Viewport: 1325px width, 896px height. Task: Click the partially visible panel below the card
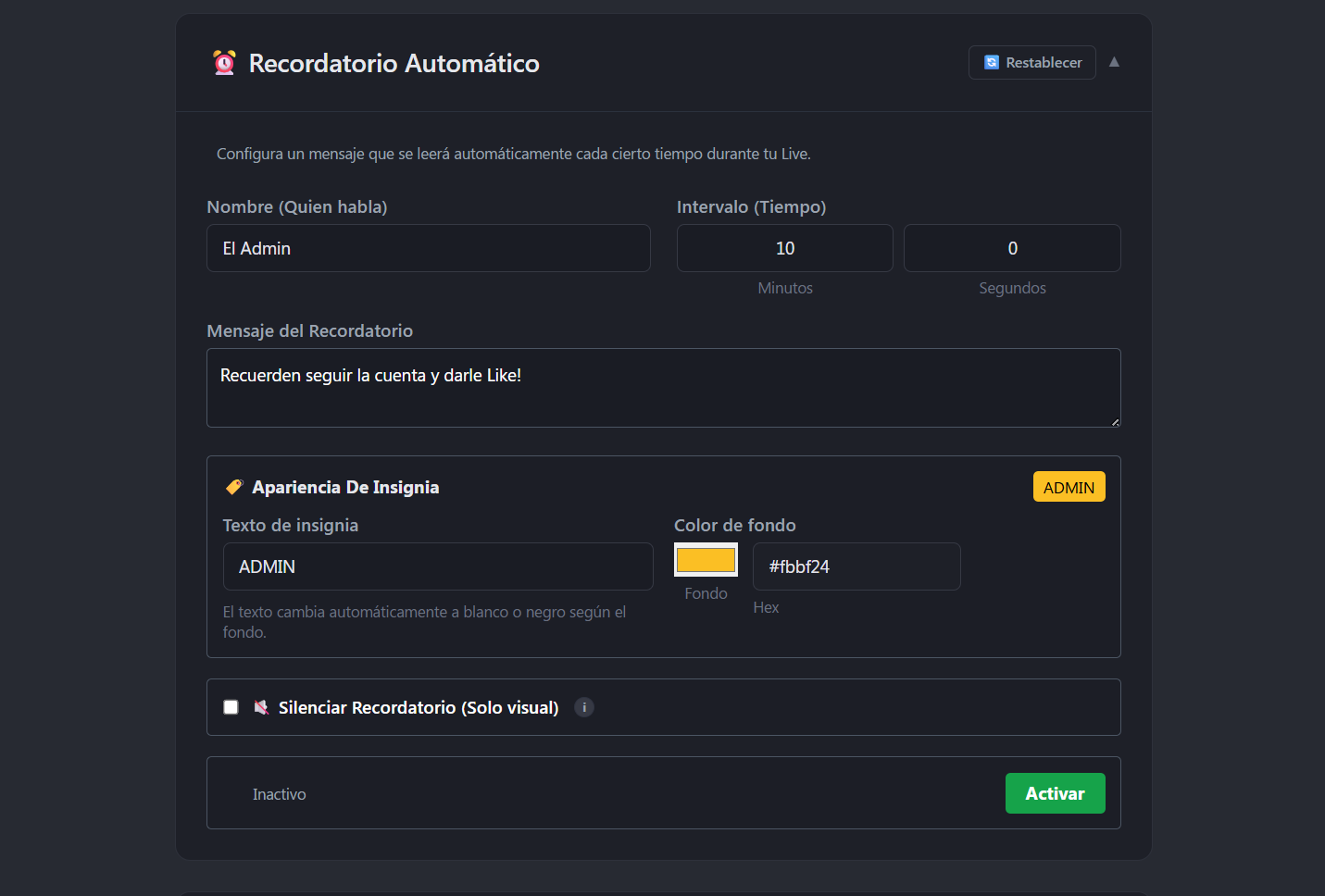(663, 891)
